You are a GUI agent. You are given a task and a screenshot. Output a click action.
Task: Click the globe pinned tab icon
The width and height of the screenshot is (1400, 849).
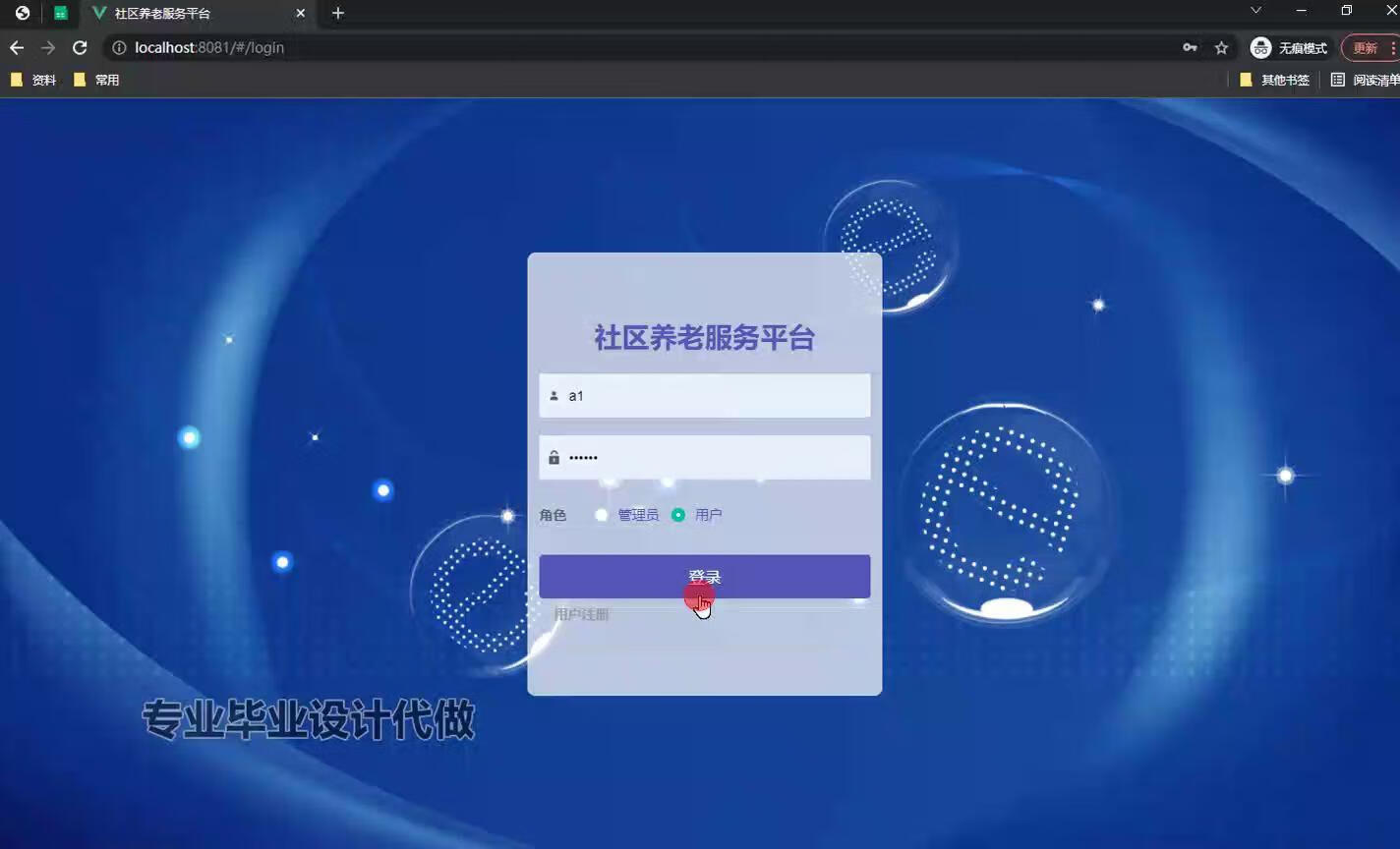(x=23, y=13)
